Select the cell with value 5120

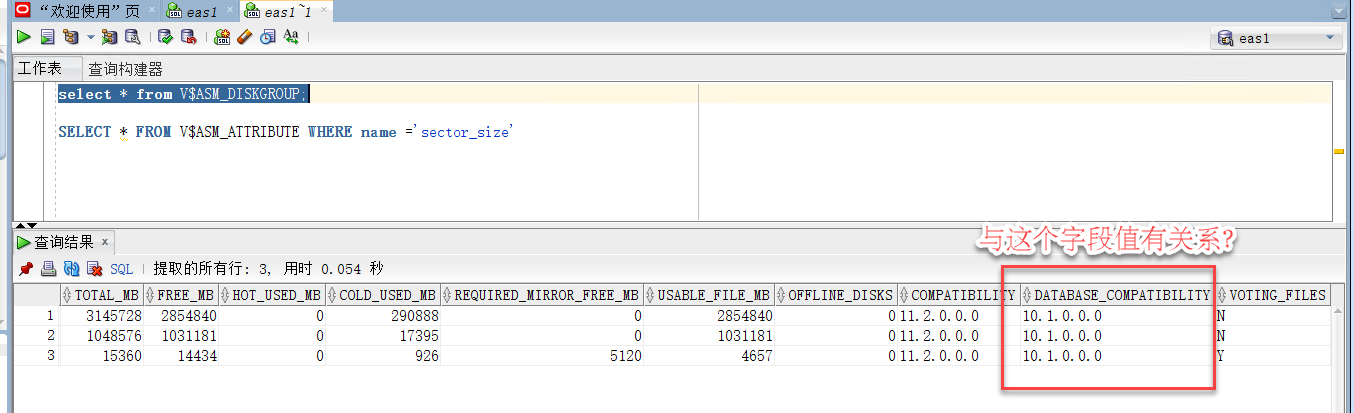coord(541,355)
